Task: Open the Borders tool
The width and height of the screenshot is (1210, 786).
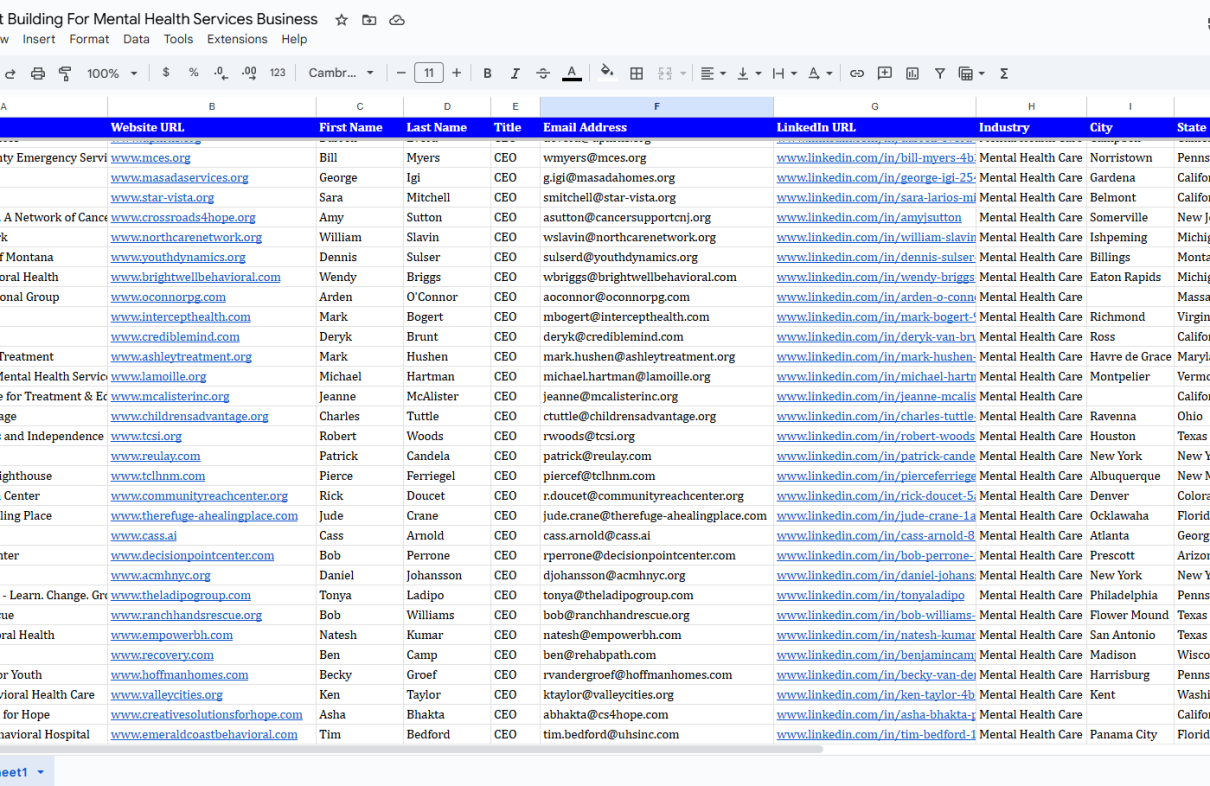Action: pos(636,73)
